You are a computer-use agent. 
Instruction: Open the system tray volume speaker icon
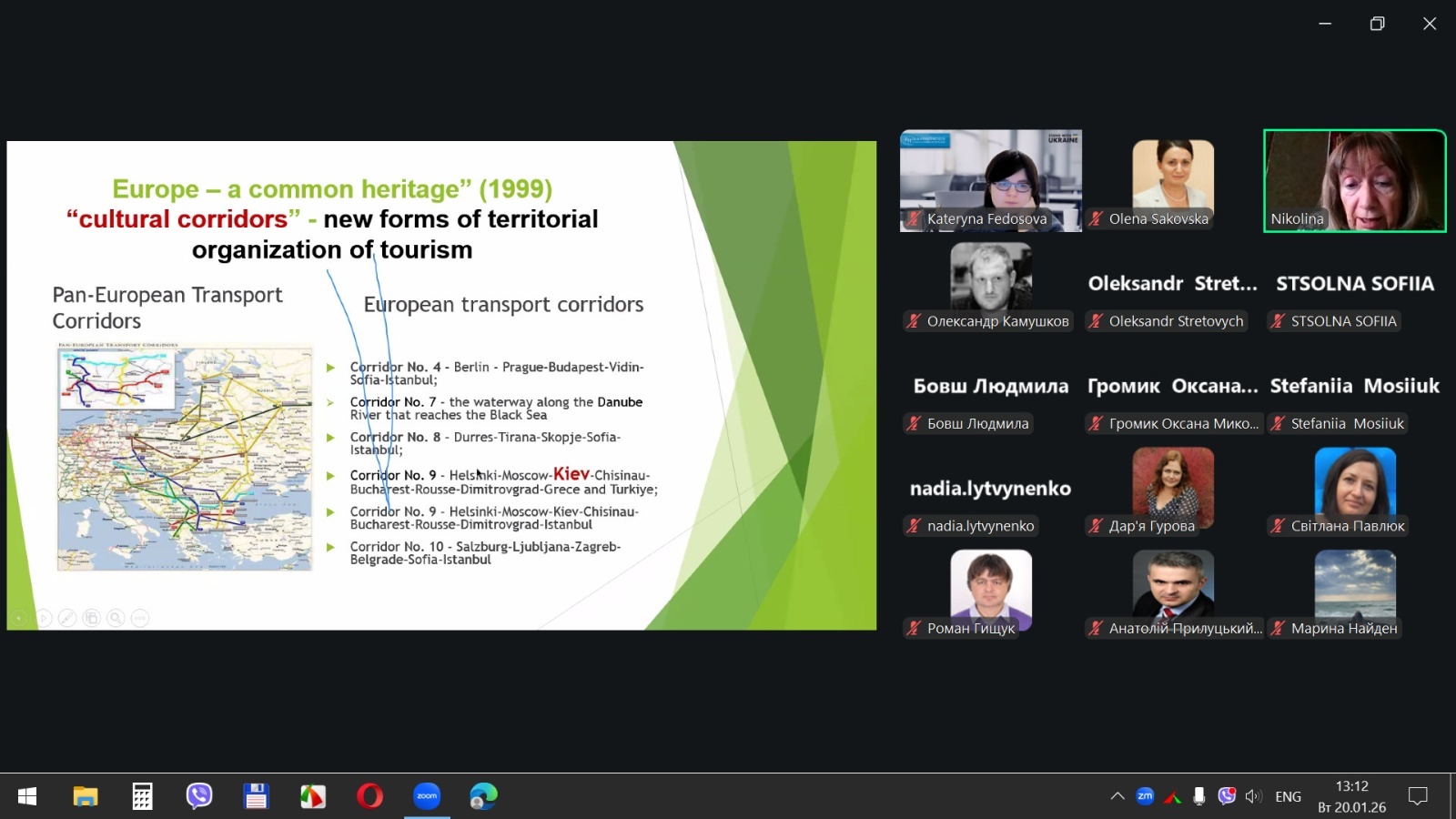pyautogui.click(x=1253, y=796)
